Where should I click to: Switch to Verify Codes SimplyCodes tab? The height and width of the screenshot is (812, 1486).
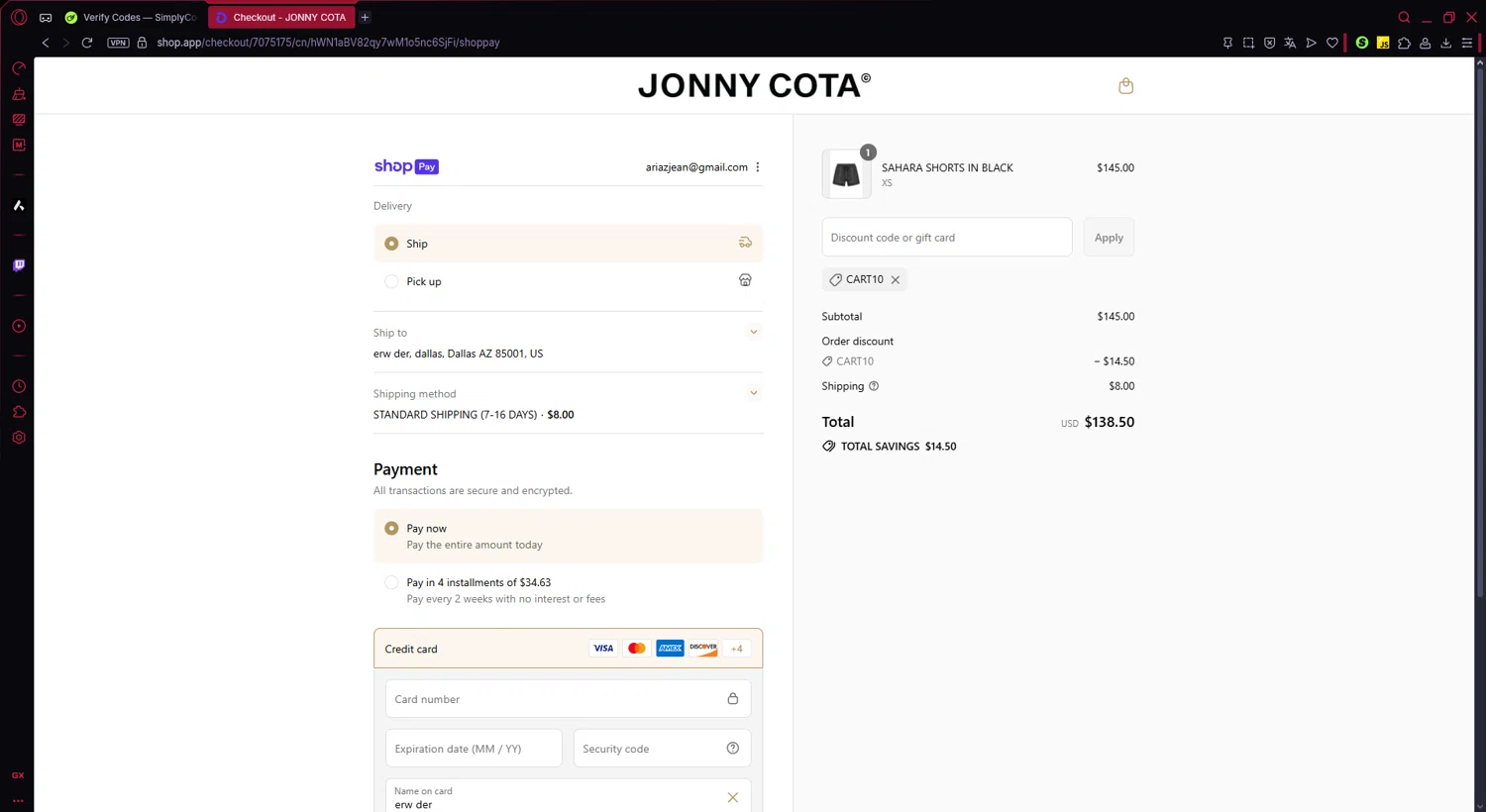(133, 17)
